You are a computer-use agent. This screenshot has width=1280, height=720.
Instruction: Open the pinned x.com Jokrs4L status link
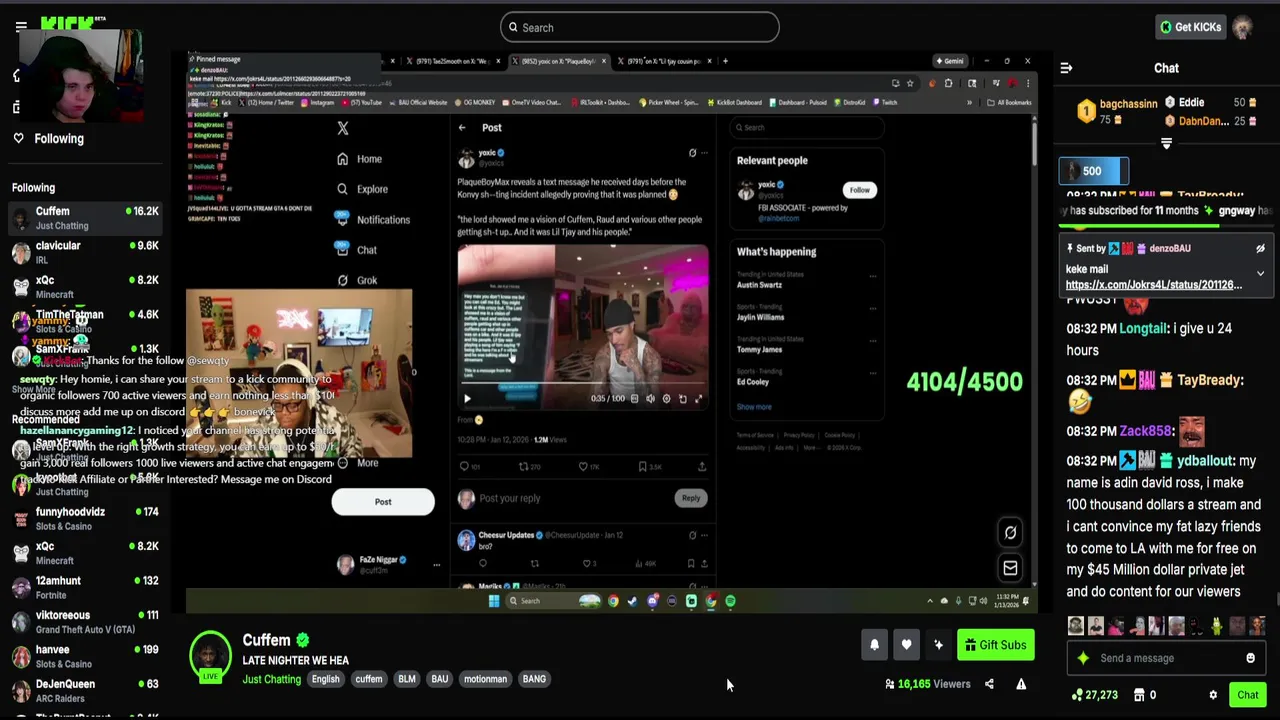click(x=1154, y=285)
